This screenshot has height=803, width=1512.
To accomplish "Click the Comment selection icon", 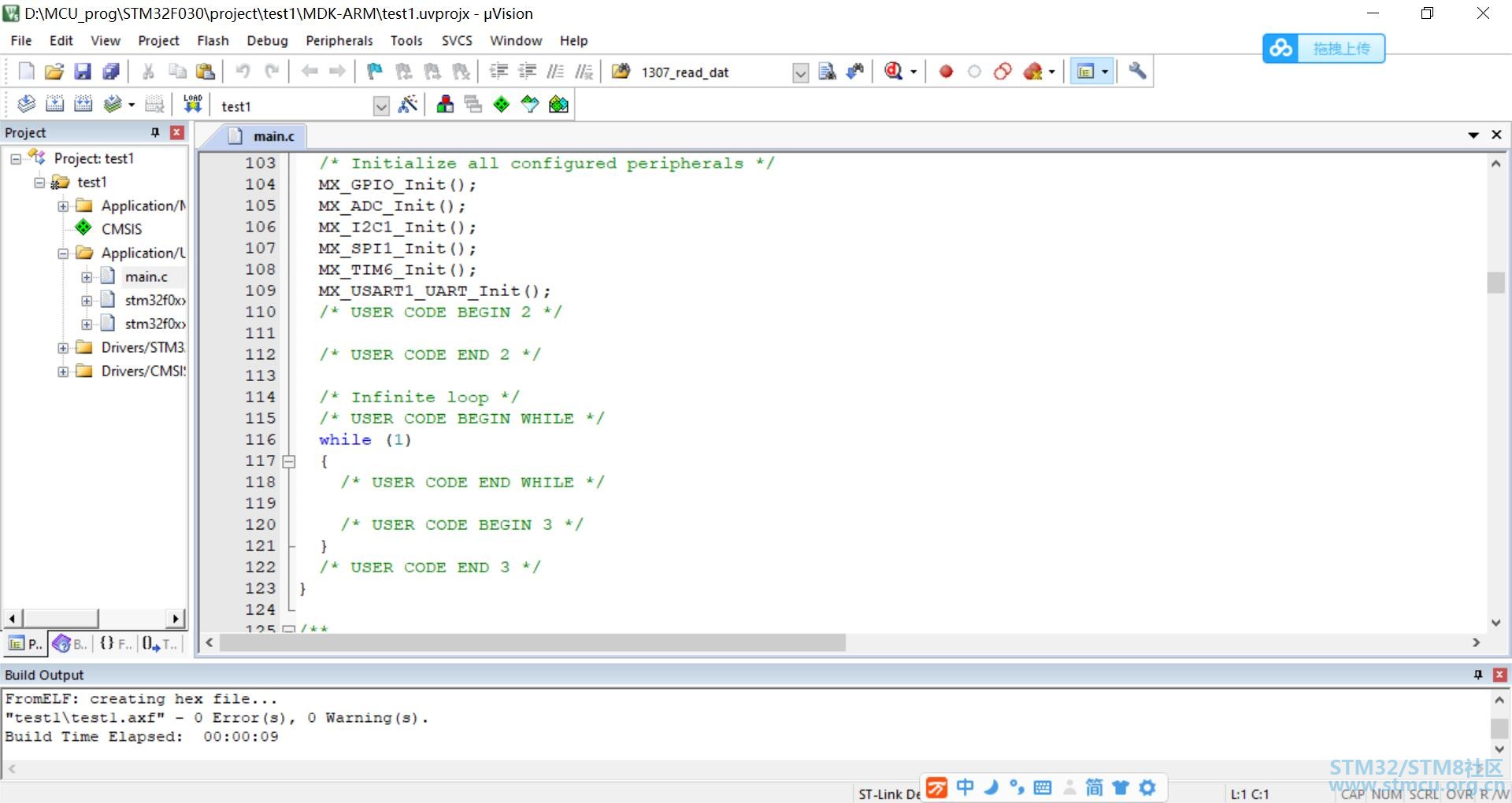I will point(555,72).
